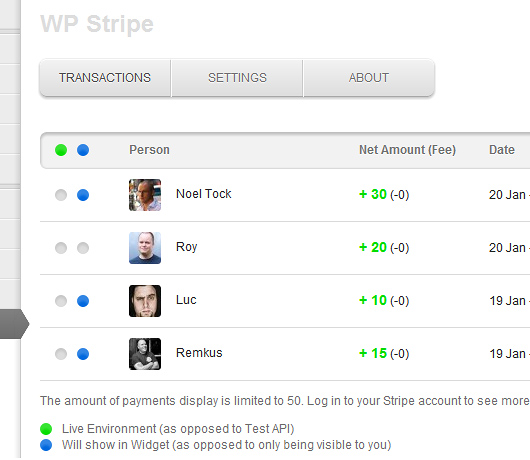Image resolution: width=530 pixels, height=460 pixels.
Task: Click Remkus's grey live status dot
Action: pyautogui.click(x=61, y=354)
